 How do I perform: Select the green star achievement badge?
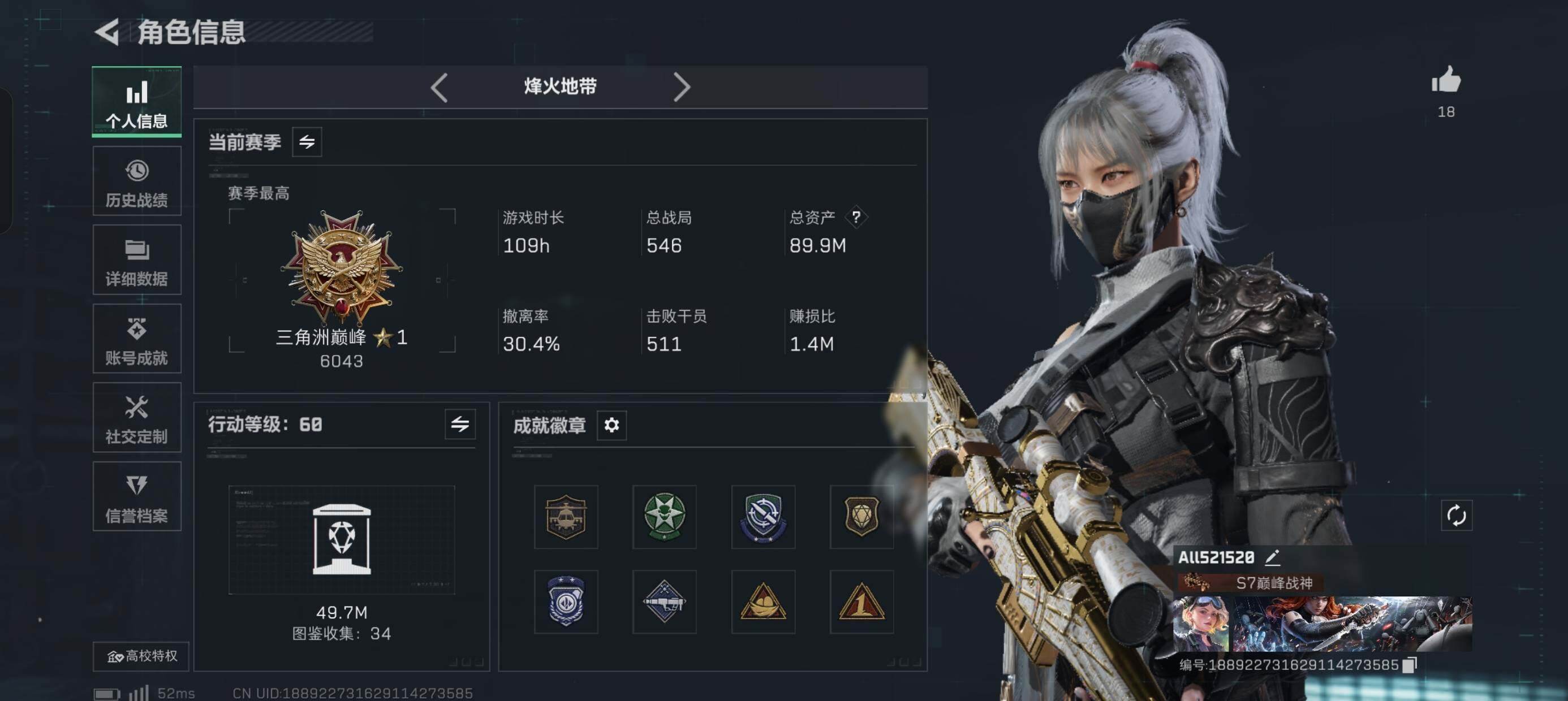tap(664, 517)
